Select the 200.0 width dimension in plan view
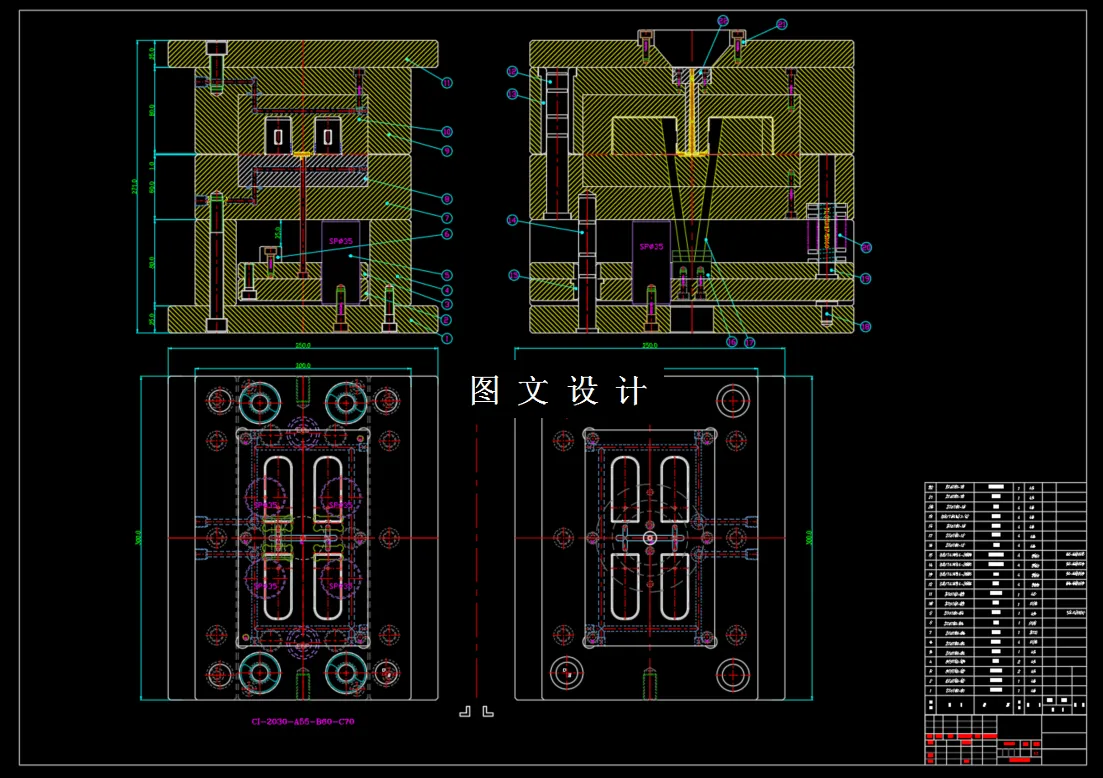The image size is (1103, 778). click(303, 365)
